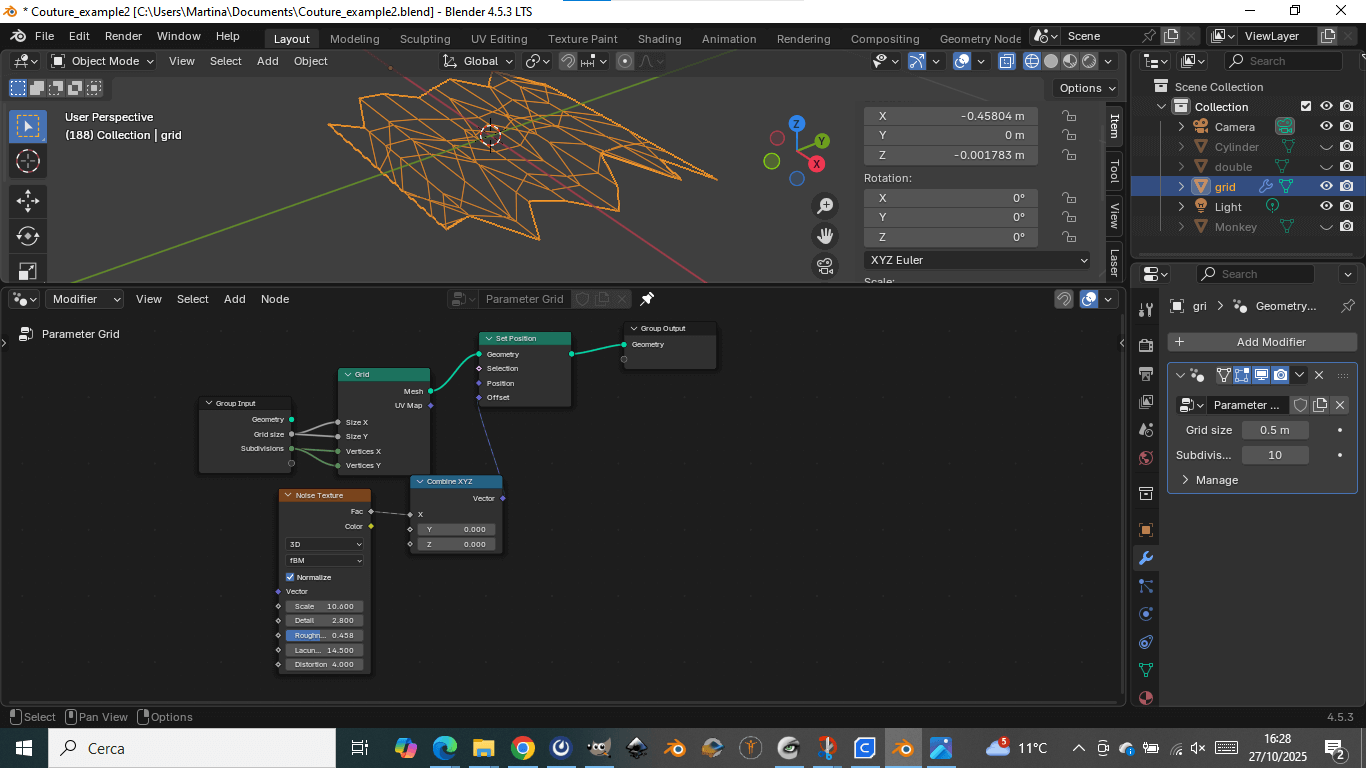Open the XYZ Euler rotation mode dropdown
The width and height of the screenshot is (1366, 768).
click(978, 260)
